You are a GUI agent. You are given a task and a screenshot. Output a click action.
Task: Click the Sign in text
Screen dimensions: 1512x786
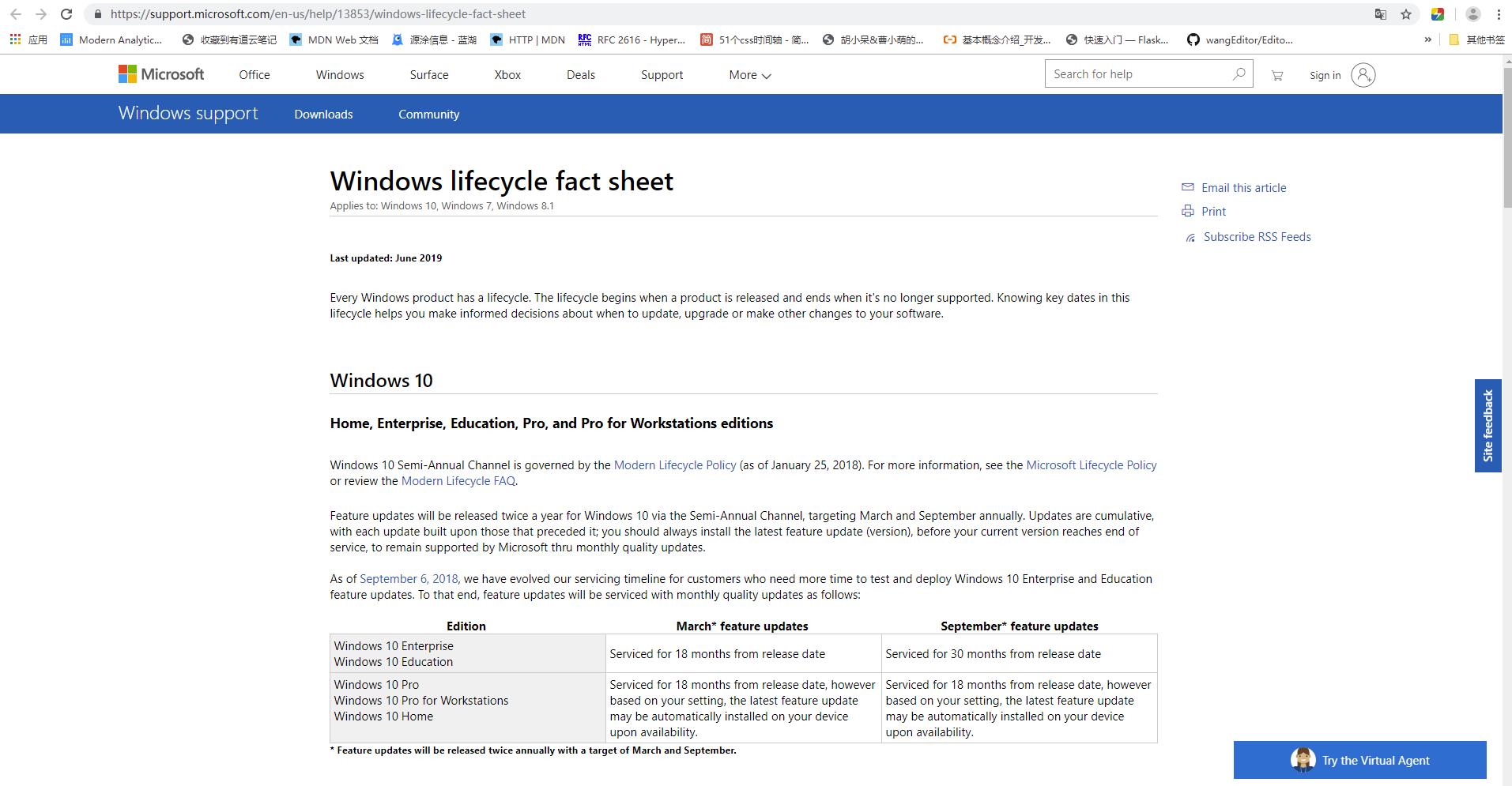pos(1325,75)
